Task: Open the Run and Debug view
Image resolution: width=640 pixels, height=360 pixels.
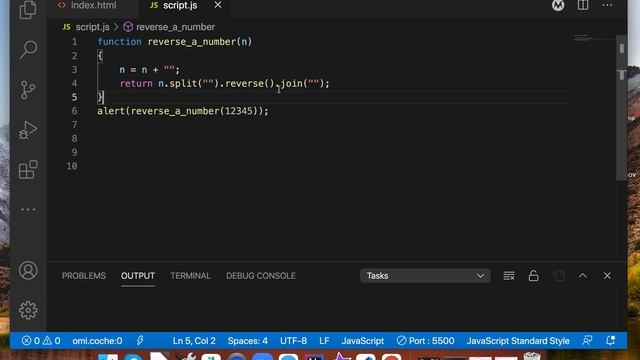Action: coord(28,130)
